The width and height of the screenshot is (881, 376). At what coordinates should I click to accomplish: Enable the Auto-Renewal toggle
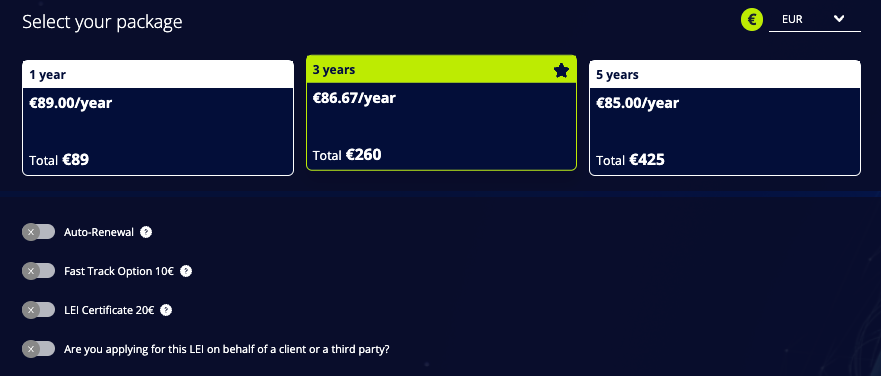(x=39, y=232)
